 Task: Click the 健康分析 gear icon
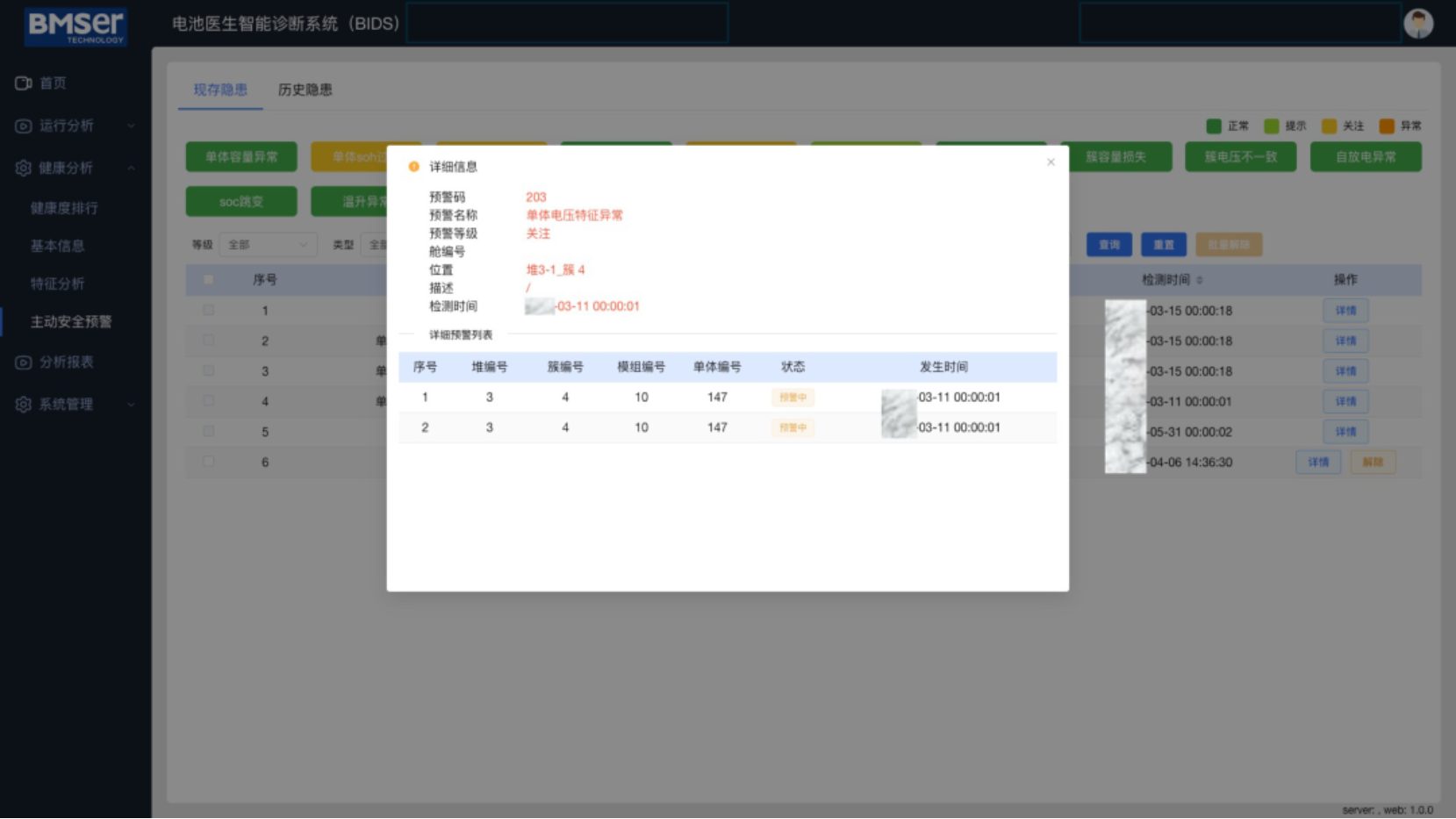click(x=24, y=168)
